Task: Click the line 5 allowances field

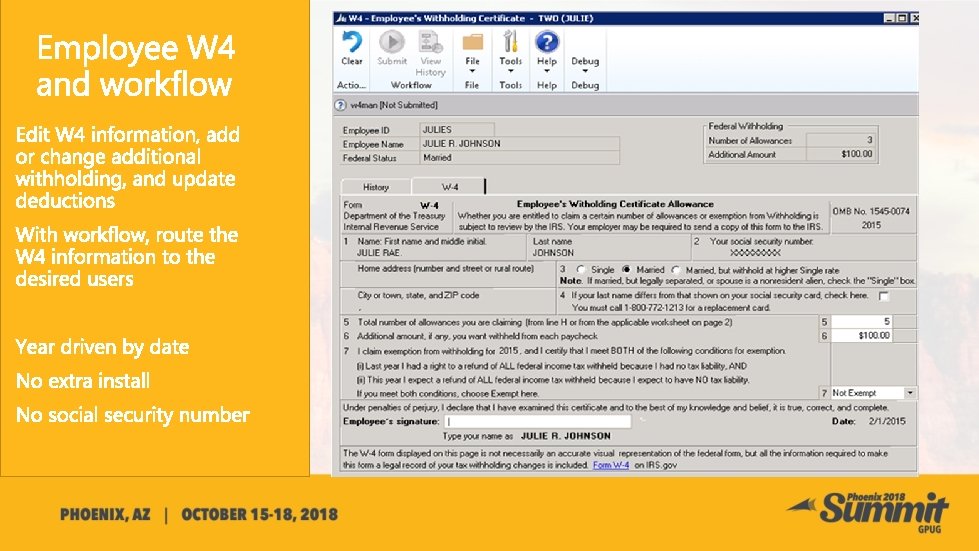Action: pos(862,322)
